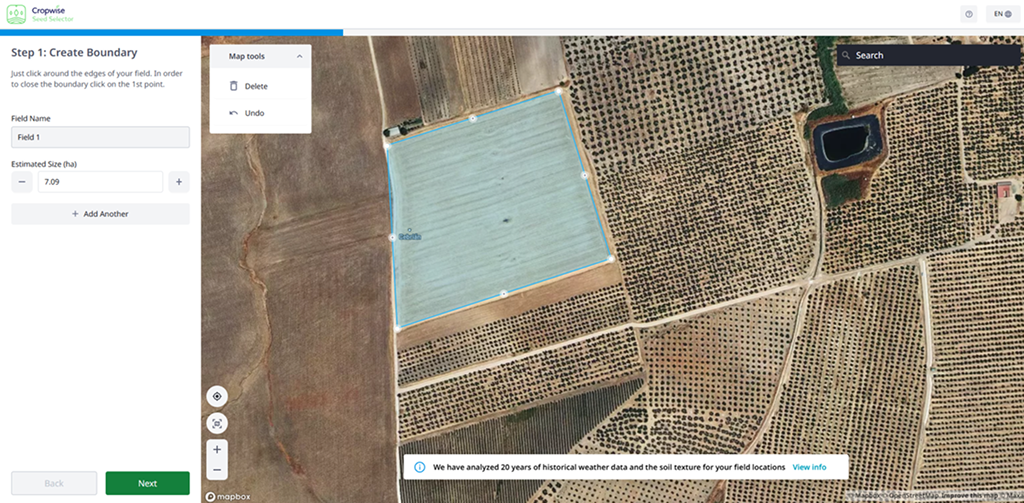Open the help question mark icon
This screenshot has width=1024, height=503.
pyautogui.click(x=968, y=14)
